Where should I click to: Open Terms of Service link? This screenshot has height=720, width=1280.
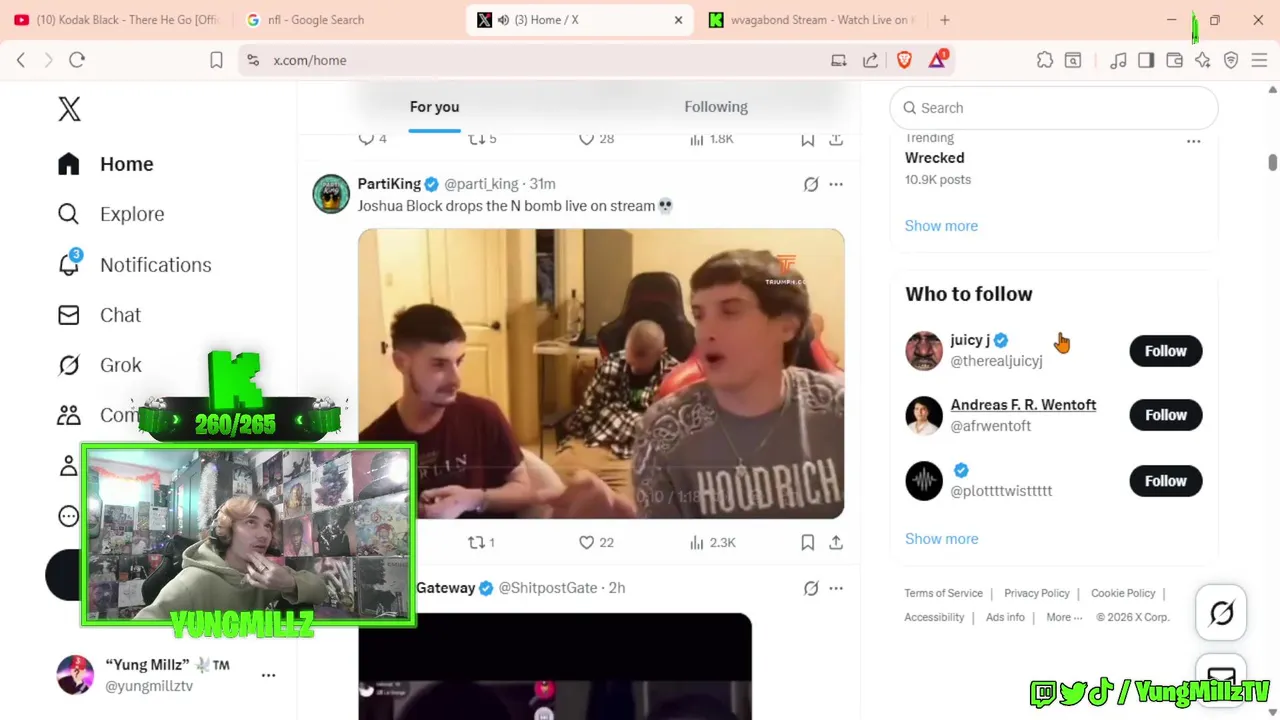click(x=943, y=593)
